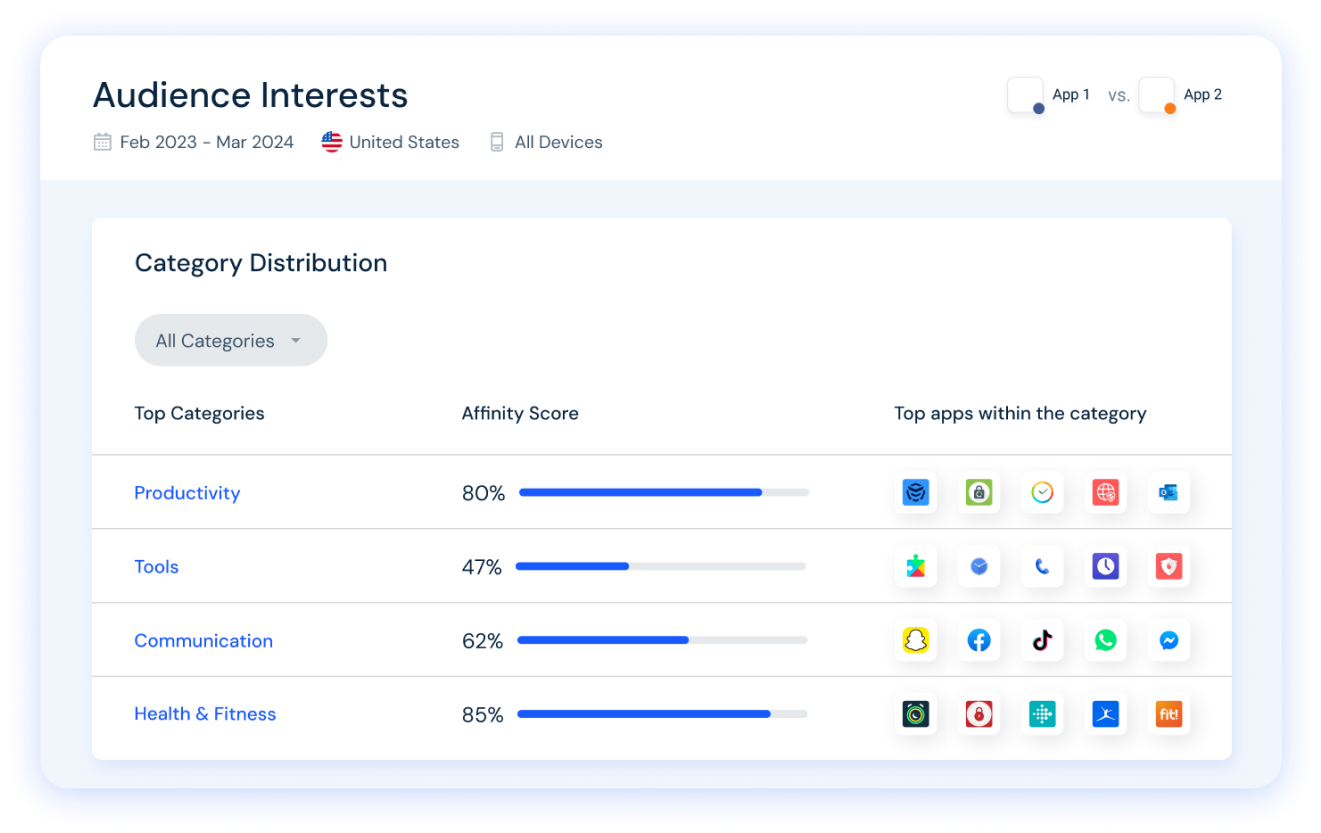Select the TikTok icon
The height and width of the screenshot is (833, 1321).
1043,640
